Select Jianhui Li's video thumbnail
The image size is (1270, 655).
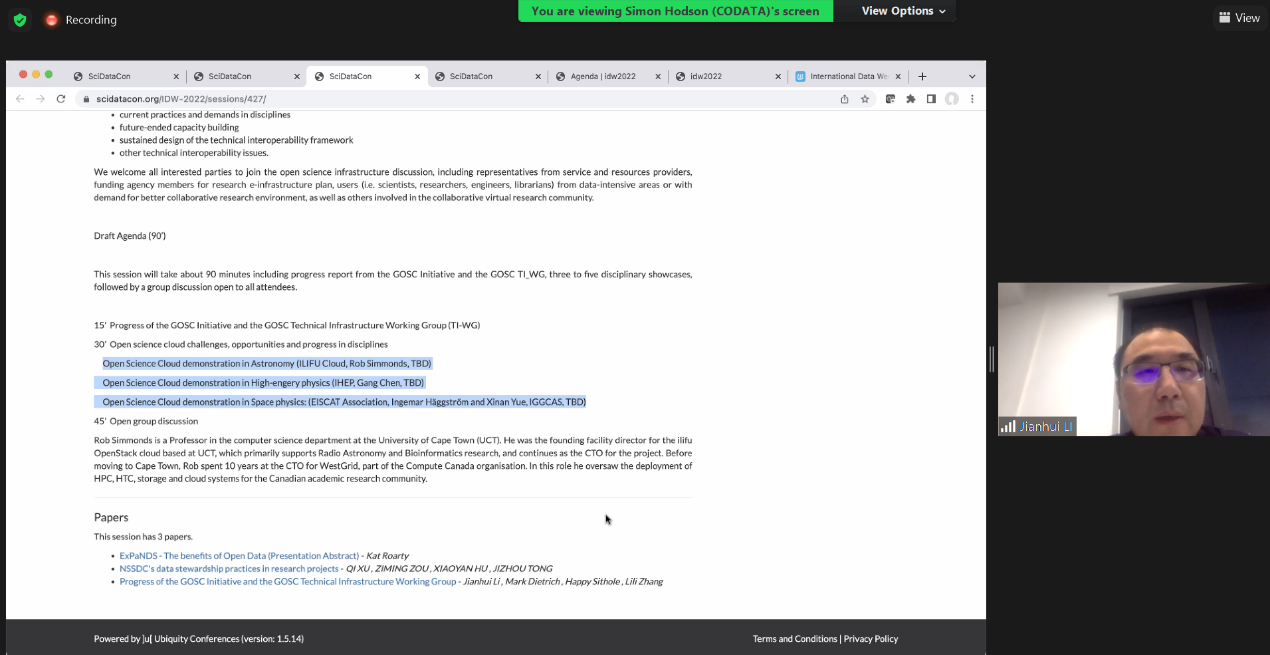click(1133, 359)
